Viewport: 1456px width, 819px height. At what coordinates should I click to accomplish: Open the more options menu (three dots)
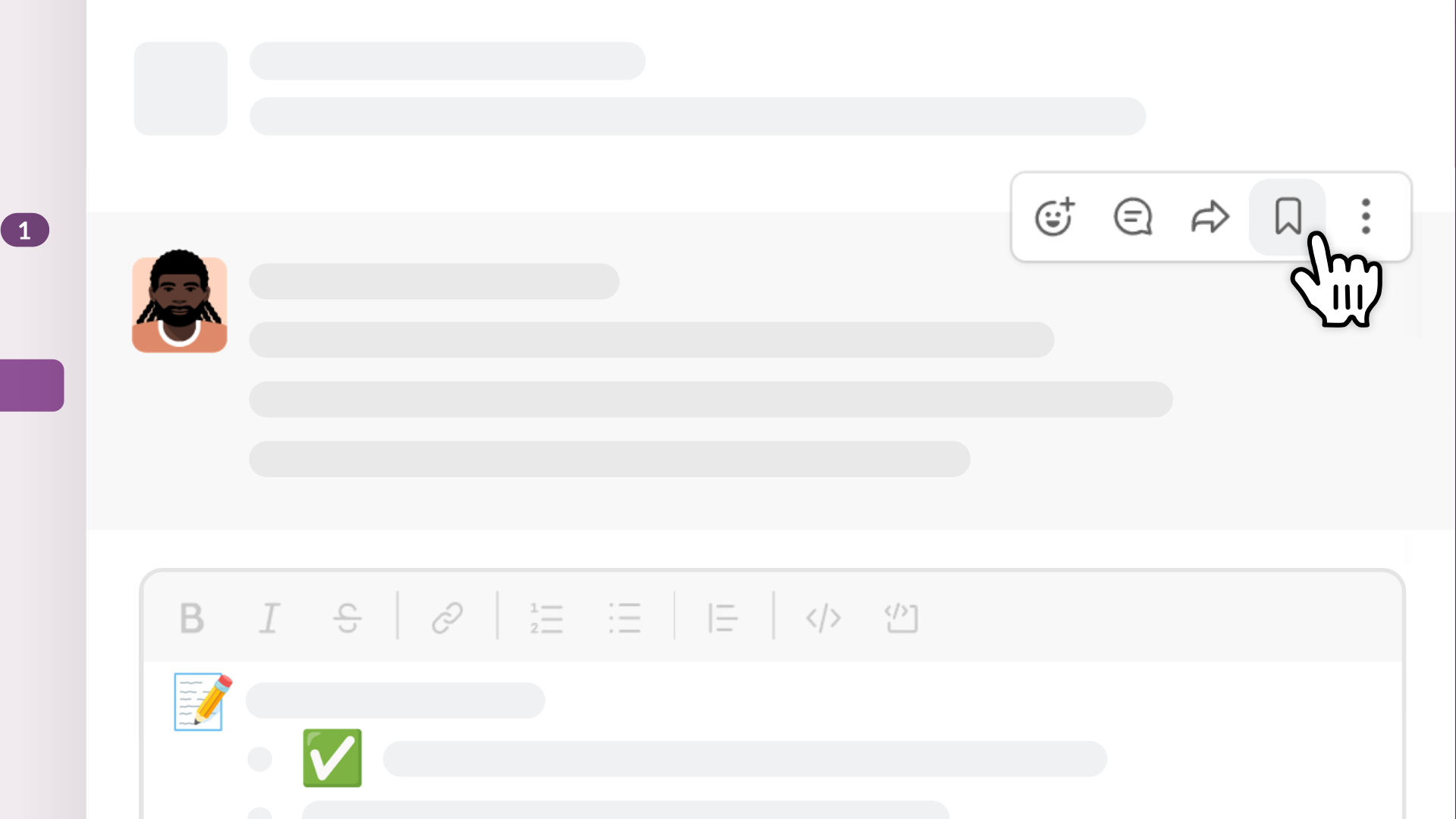(1365, 215)
